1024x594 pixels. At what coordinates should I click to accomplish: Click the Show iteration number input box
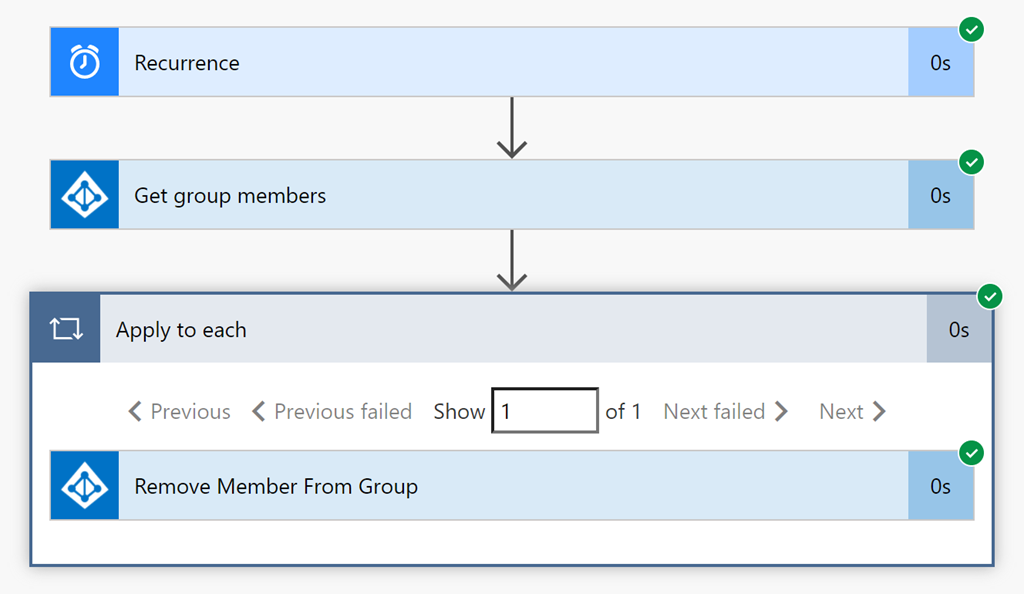point(545,411)
